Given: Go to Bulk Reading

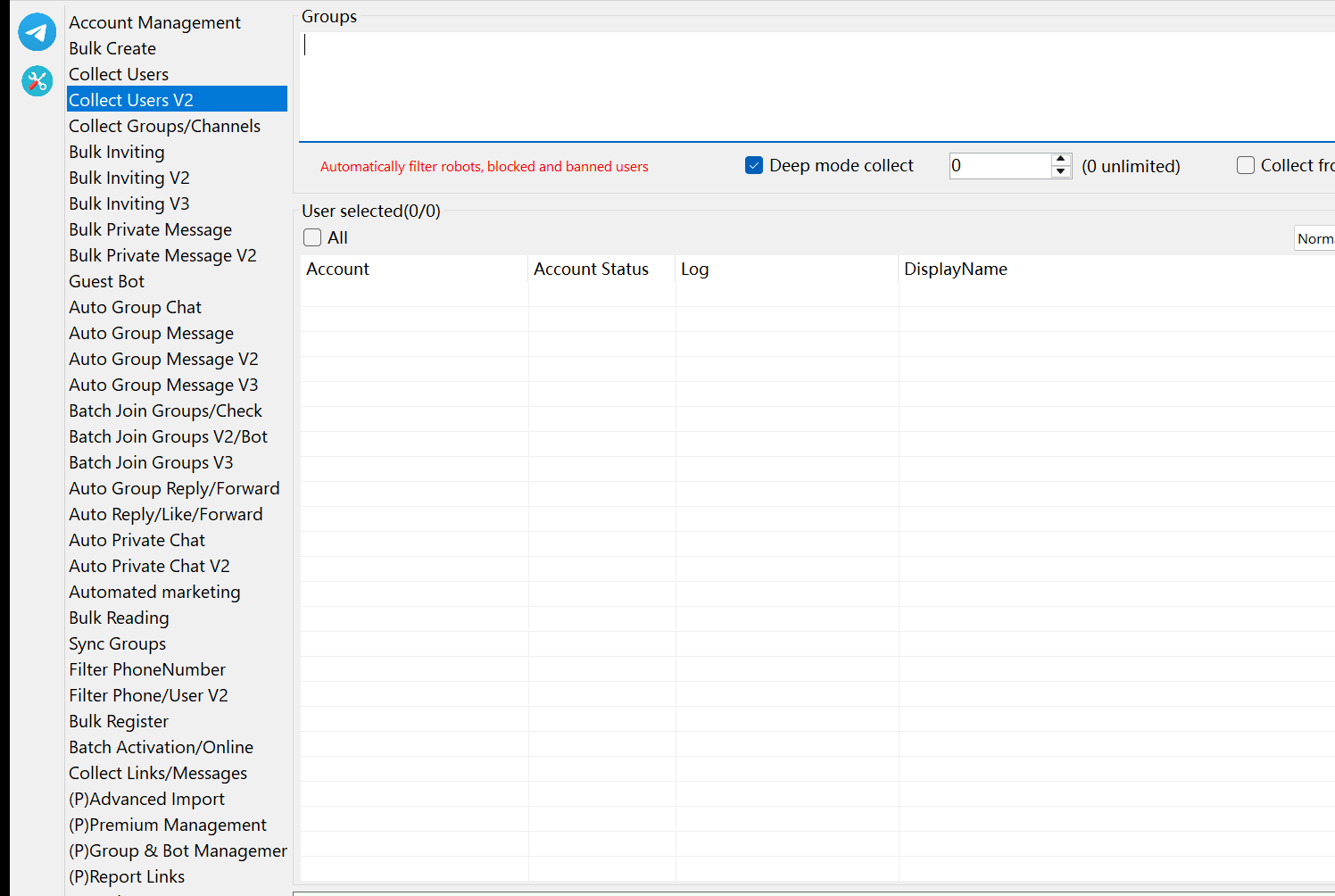Looking at the screenshot, I should pyautogui.click(x=119, y=618).
